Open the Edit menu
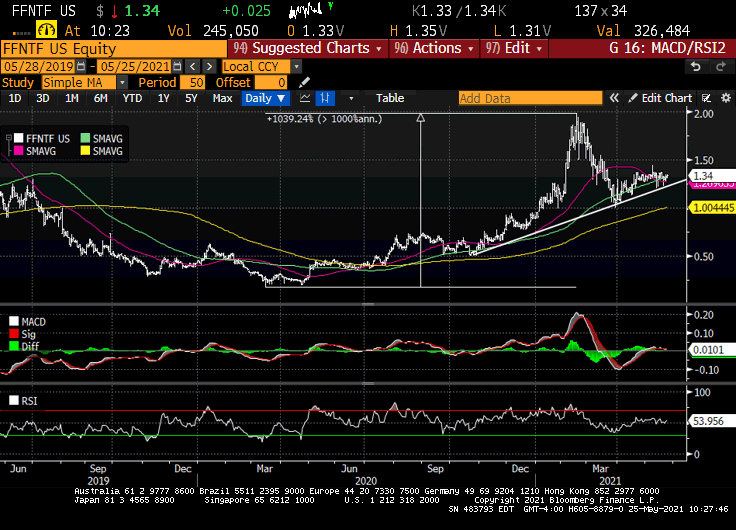The width and height of the screenshot is (736, 530). (x=514, y=48)
